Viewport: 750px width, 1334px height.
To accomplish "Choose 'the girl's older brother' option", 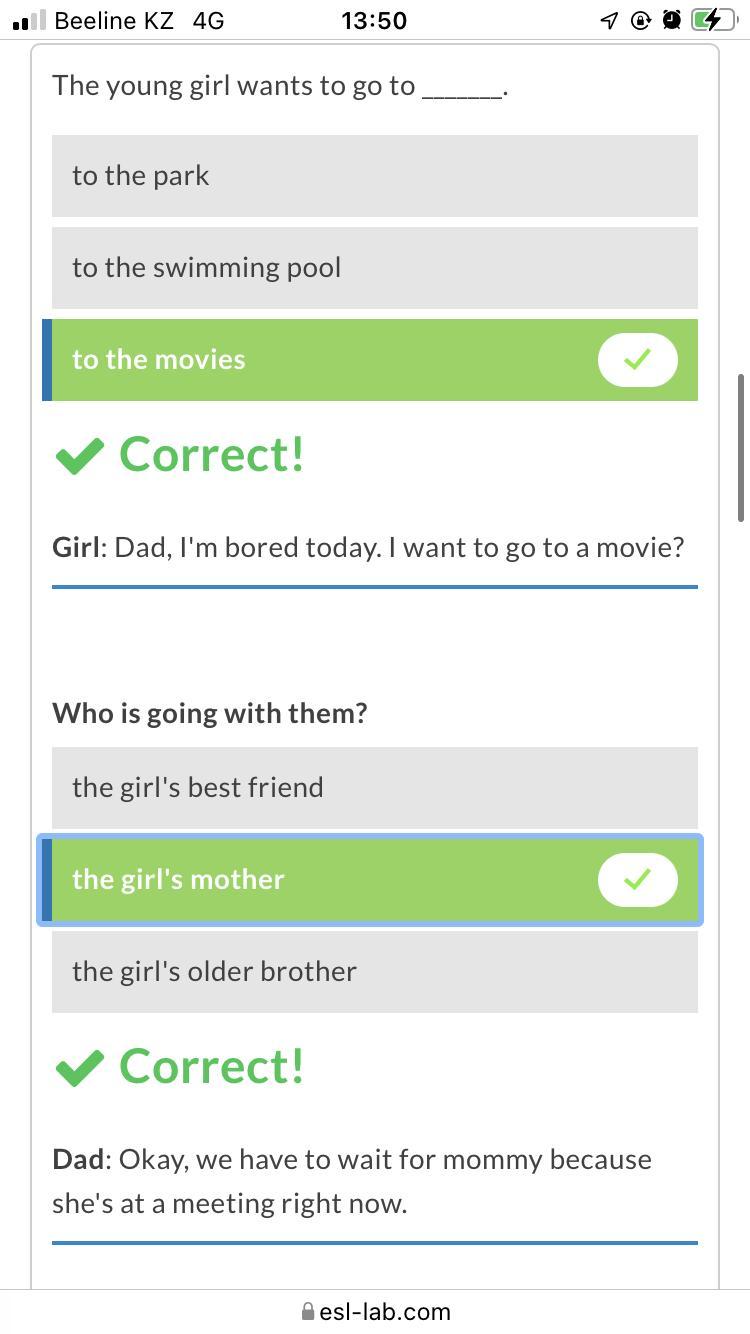I will point(374,972).
